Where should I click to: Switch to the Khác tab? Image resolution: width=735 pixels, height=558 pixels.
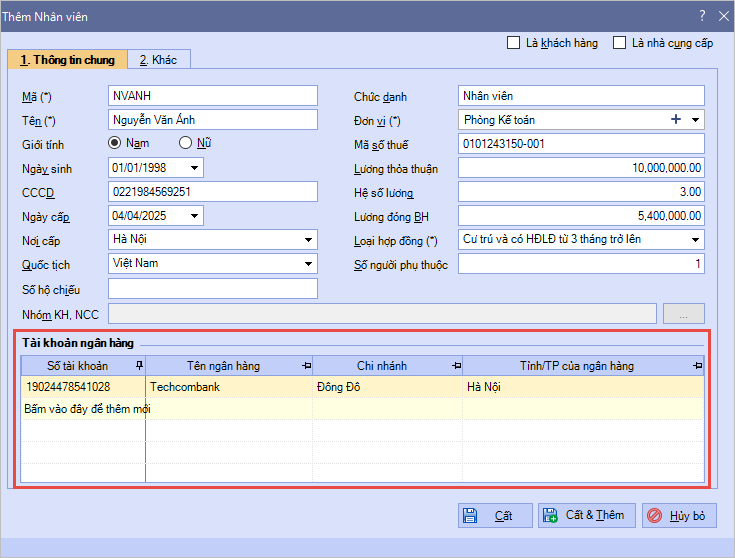tap(159, 60)
